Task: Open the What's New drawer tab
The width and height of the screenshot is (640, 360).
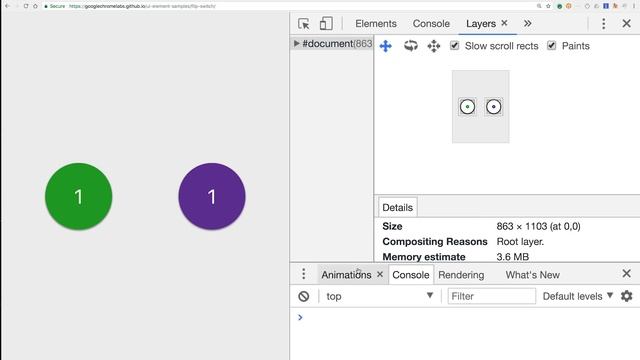Action: (x=533, y=275)
